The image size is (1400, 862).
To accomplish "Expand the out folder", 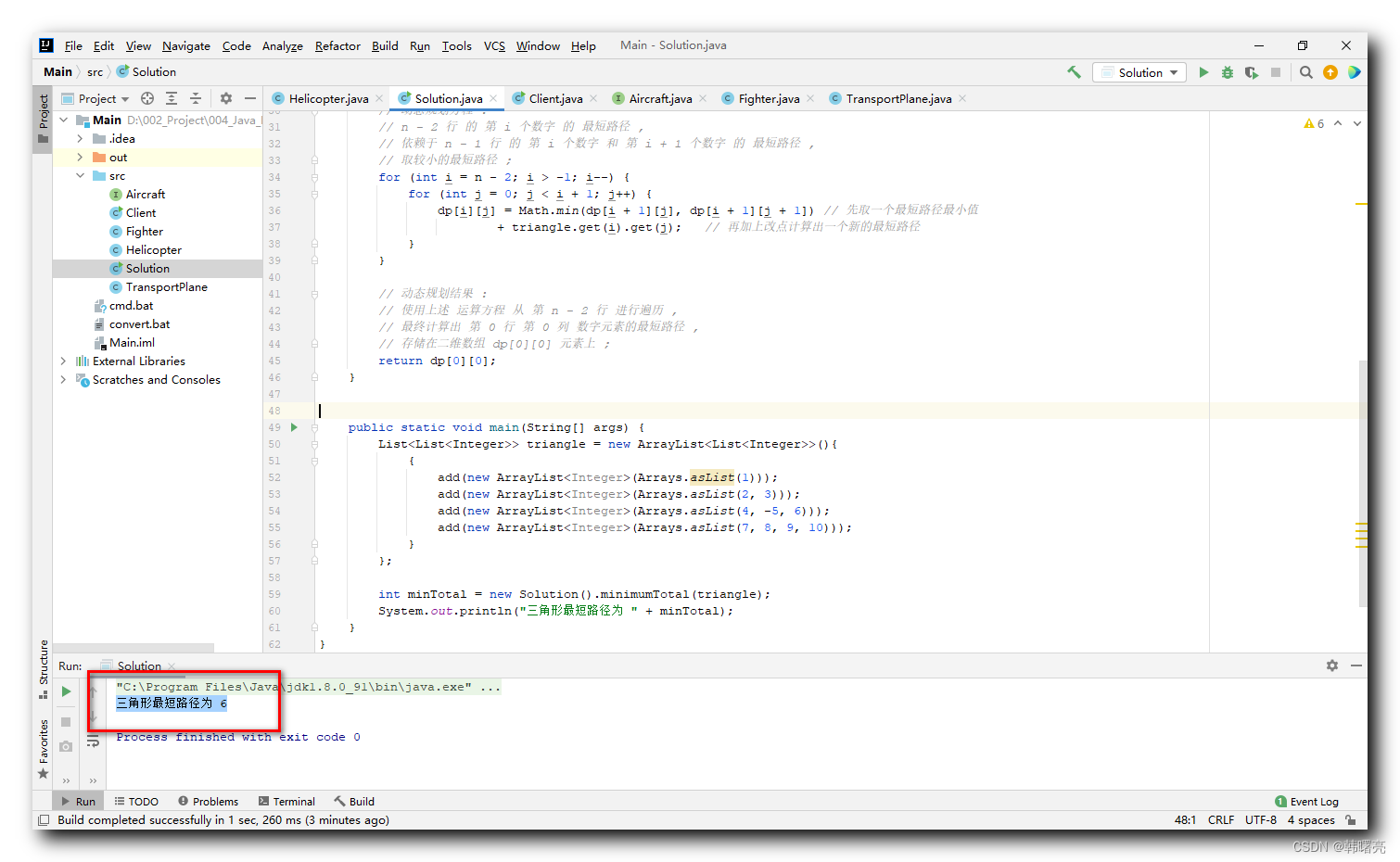I will 80,158.
